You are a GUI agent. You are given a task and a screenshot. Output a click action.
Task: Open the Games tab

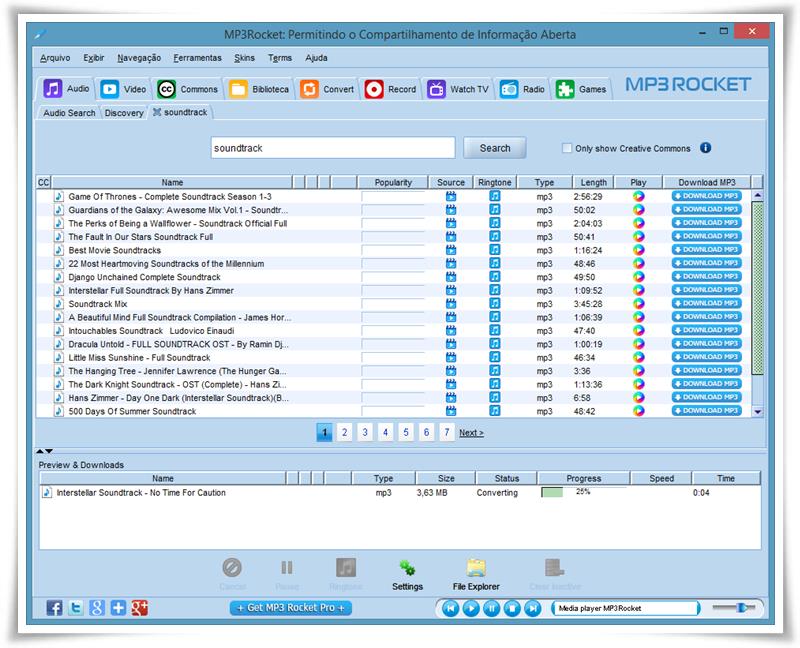pos(581,89)
